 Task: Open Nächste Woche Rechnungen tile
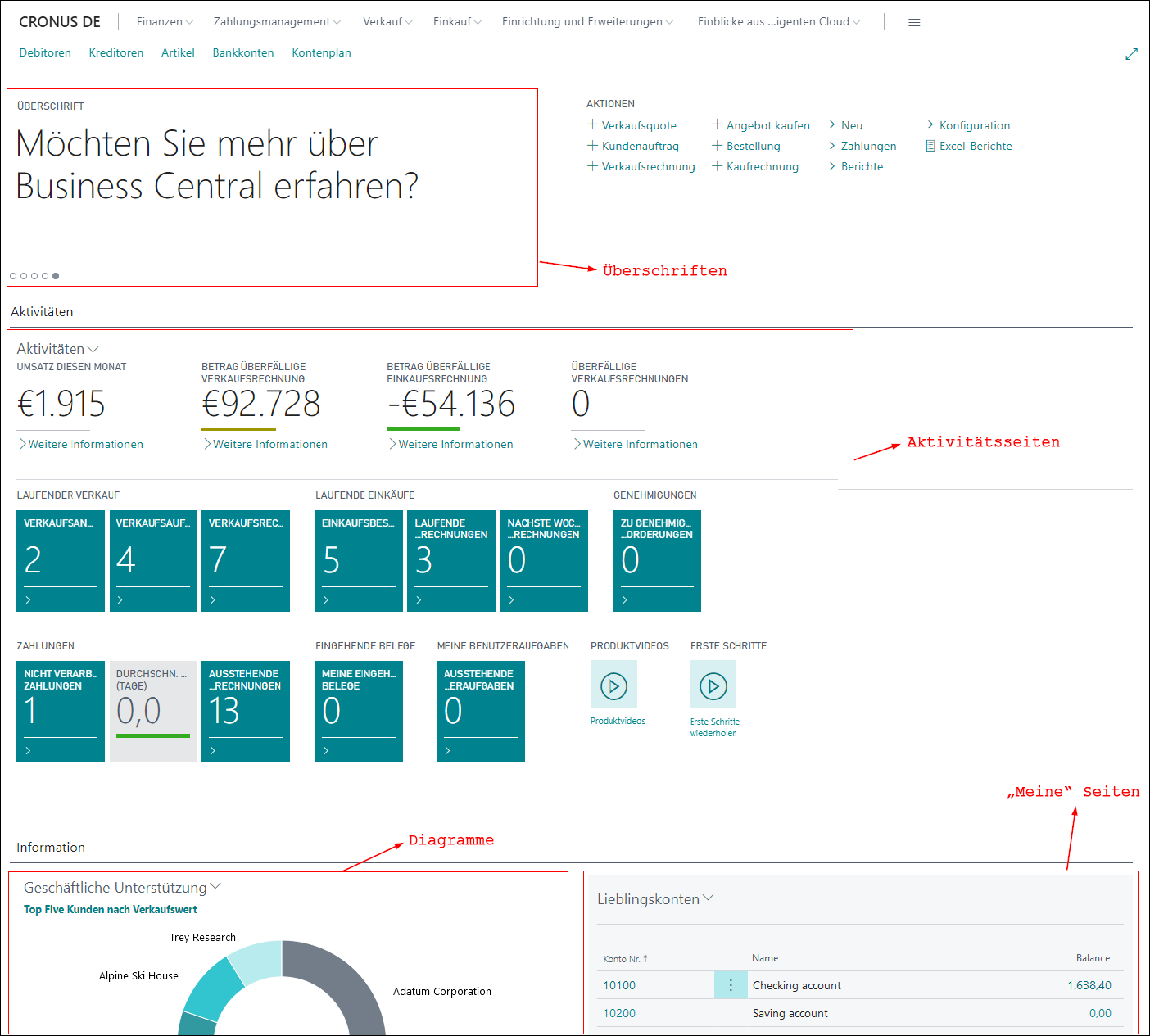[x=544, y=561]
